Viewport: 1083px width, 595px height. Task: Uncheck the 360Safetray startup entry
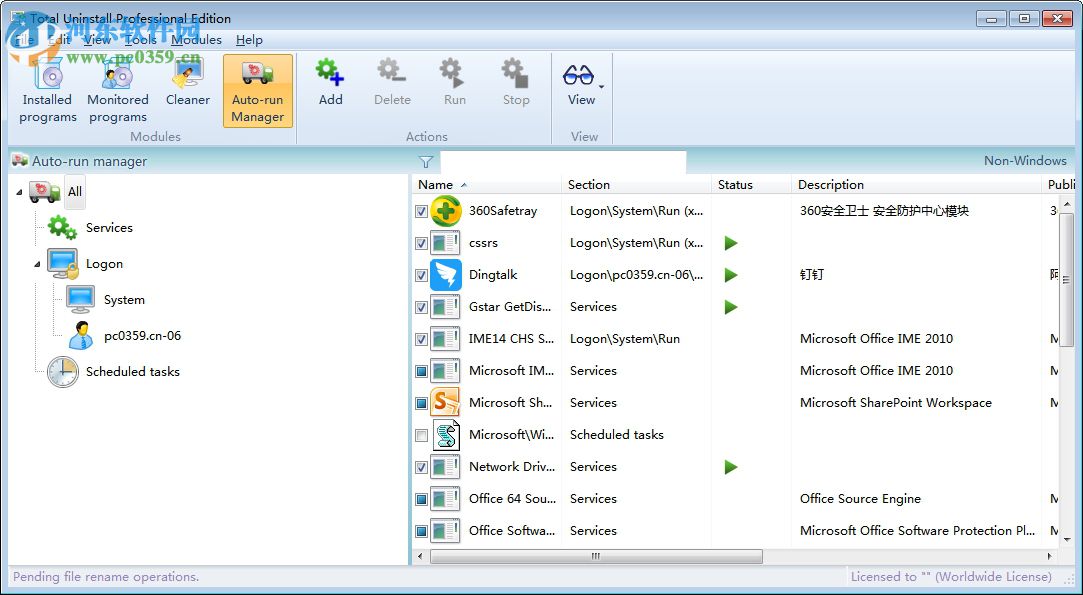(421, 211)
